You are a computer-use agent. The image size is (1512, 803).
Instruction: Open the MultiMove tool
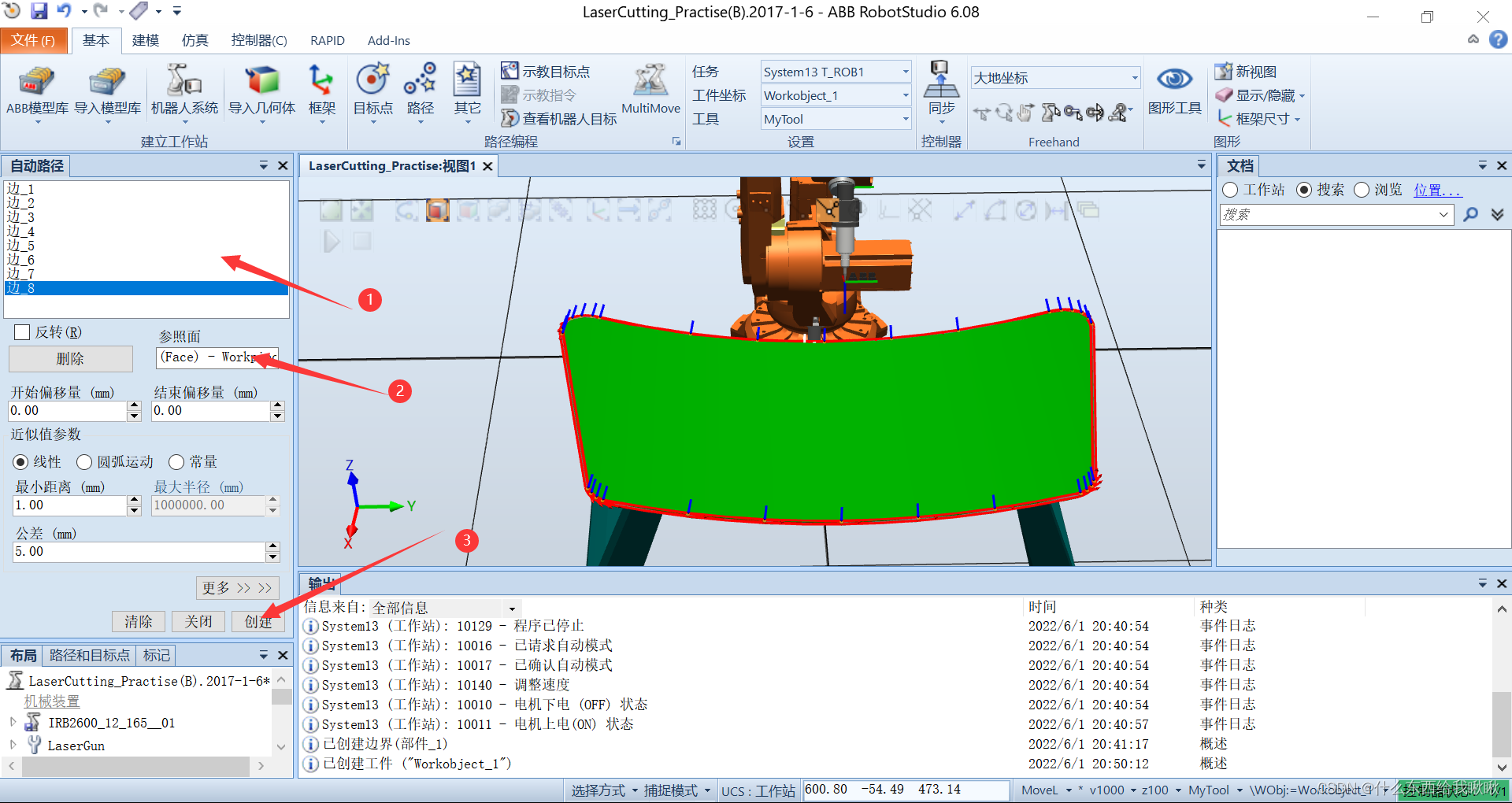(x=650, y=90)
